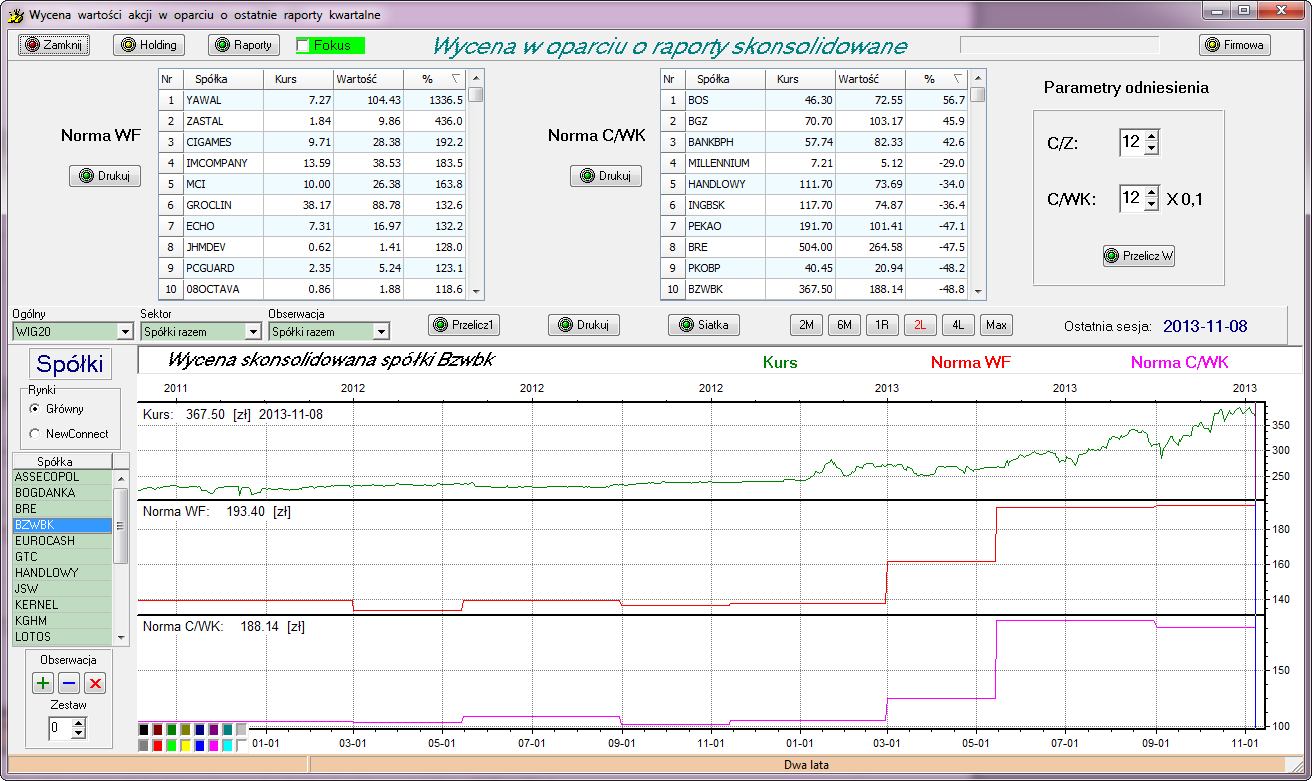
Task: Click the Kurs header in Norma WF table
Action: pyautogui.click(x=298, y=79)
